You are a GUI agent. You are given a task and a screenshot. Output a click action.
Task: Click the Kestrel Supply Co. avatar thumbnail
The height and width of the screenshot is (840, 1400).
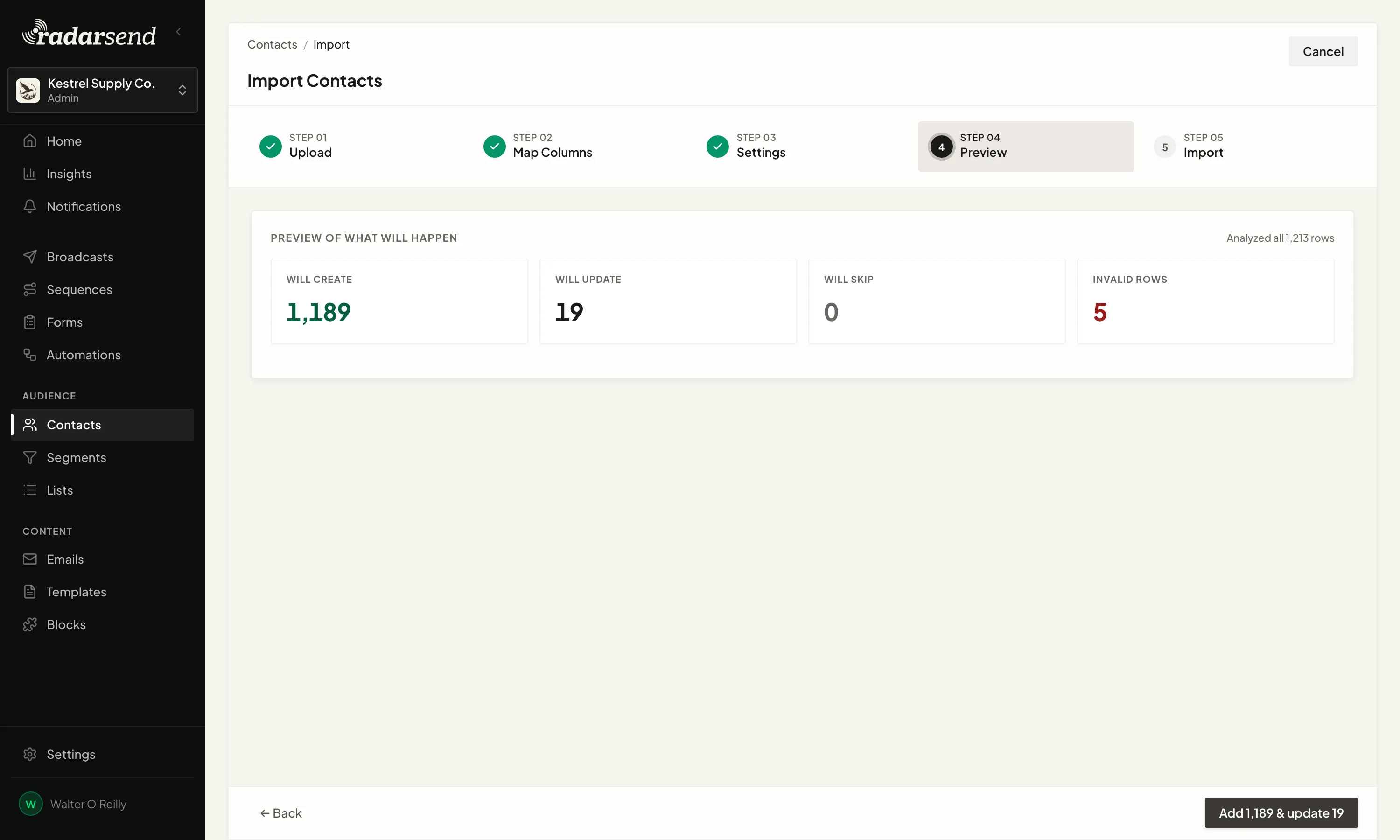[28, 90]
